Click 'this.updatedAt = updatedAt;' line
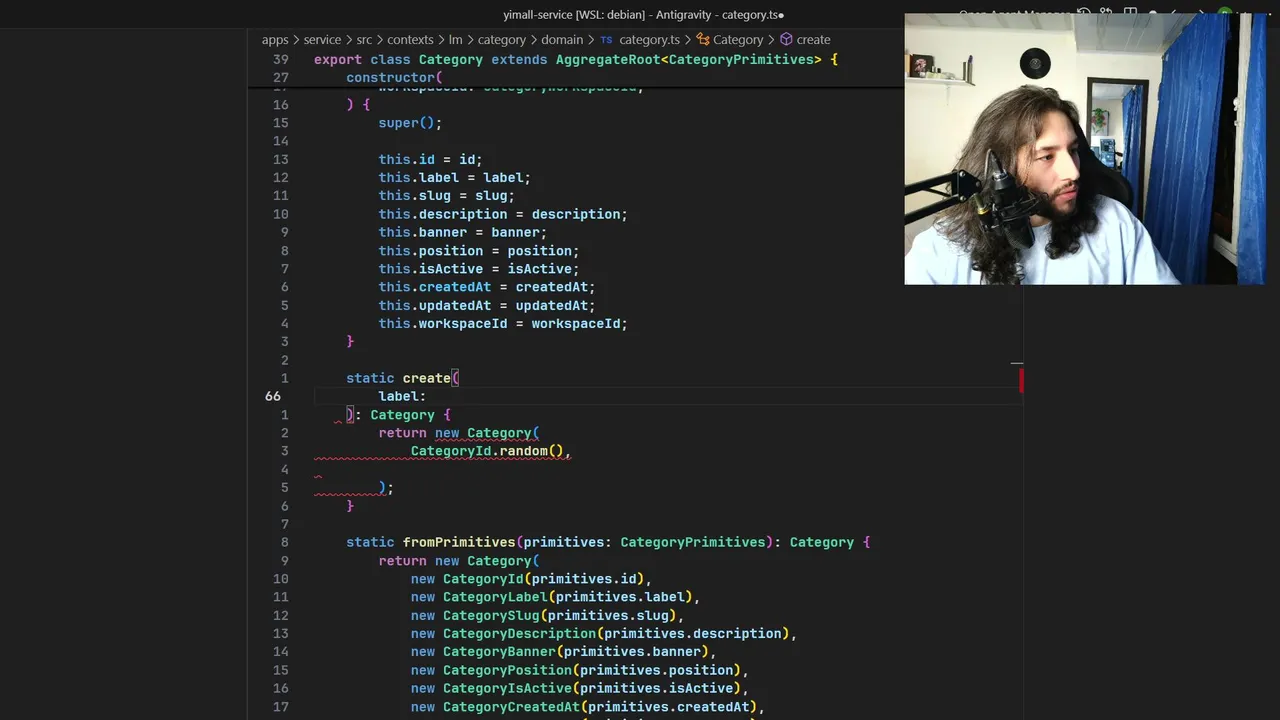 [486, 306]
